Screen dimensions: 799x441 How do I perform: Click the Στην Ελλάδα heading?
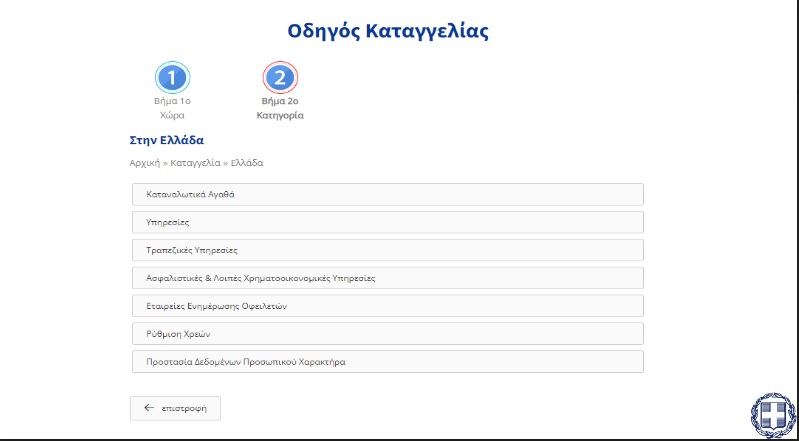point(167,140)
